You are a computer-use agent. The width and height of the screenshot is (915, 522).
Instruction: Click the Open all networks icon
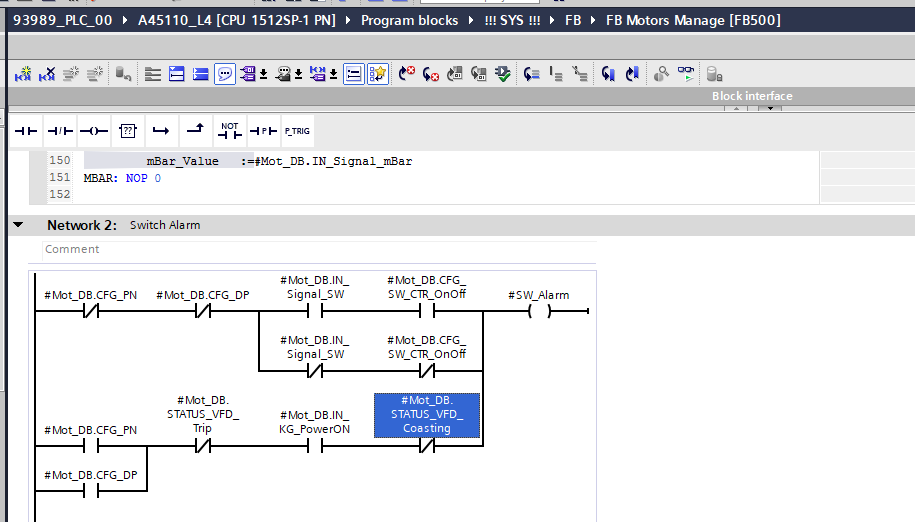click(x=177, y=74)
